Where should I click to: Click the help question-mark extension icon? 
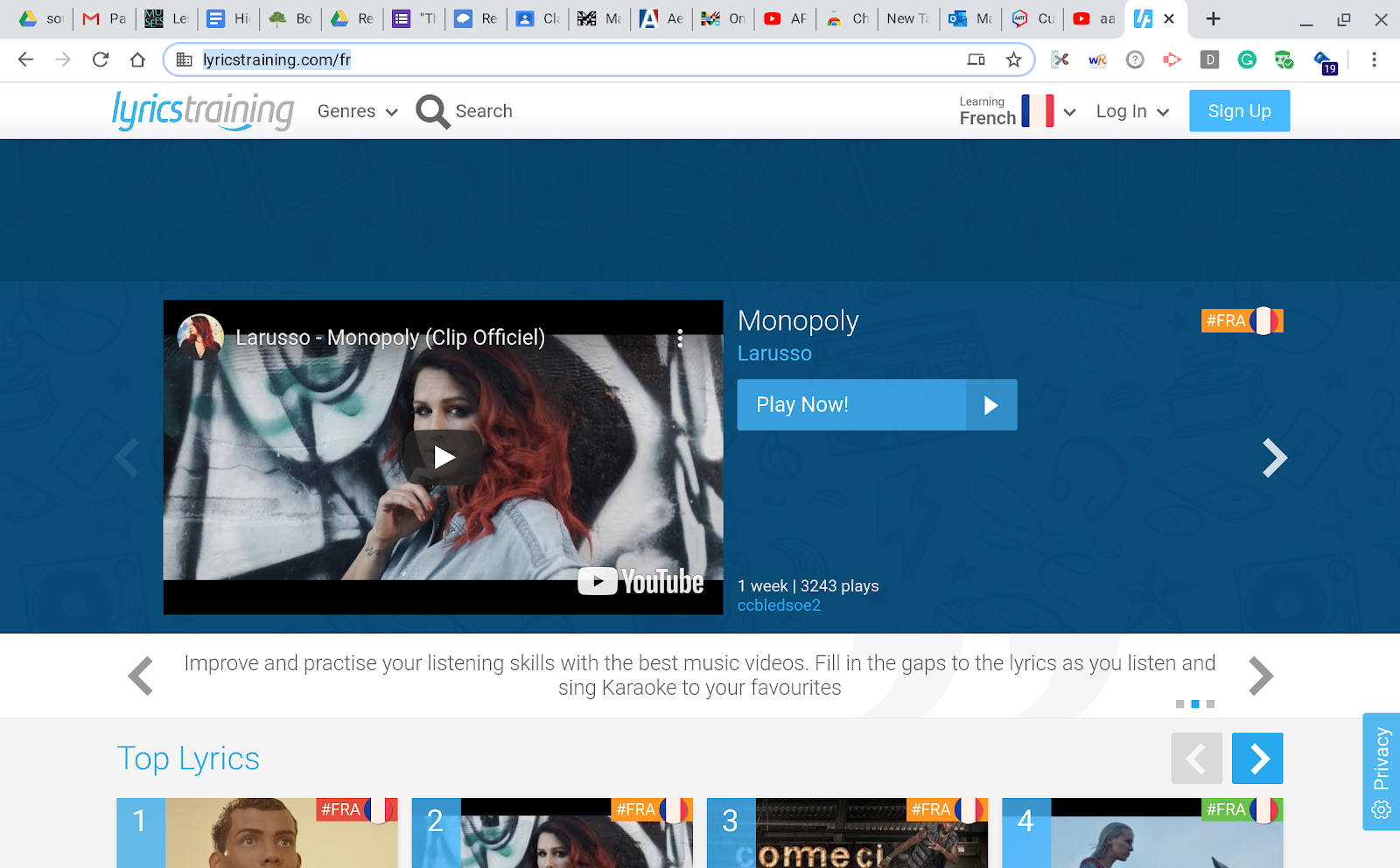[x=1135, y=59]
